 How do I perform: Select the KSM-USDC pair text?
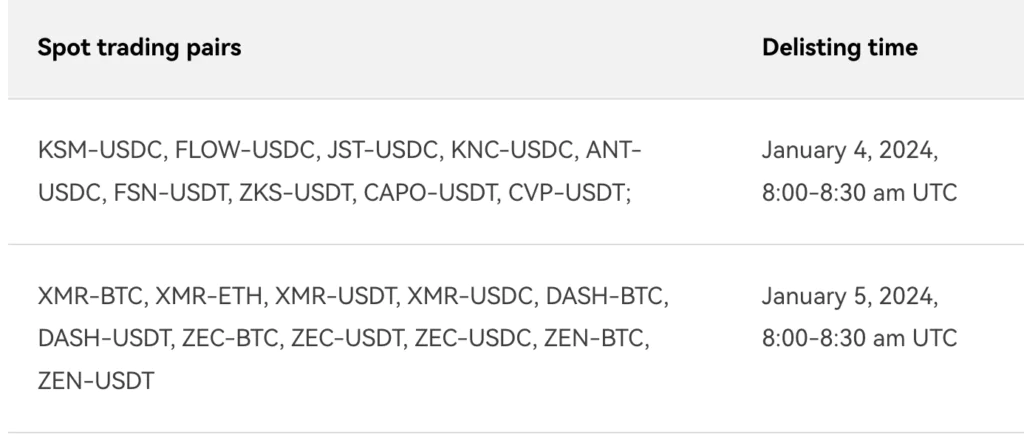101,152
